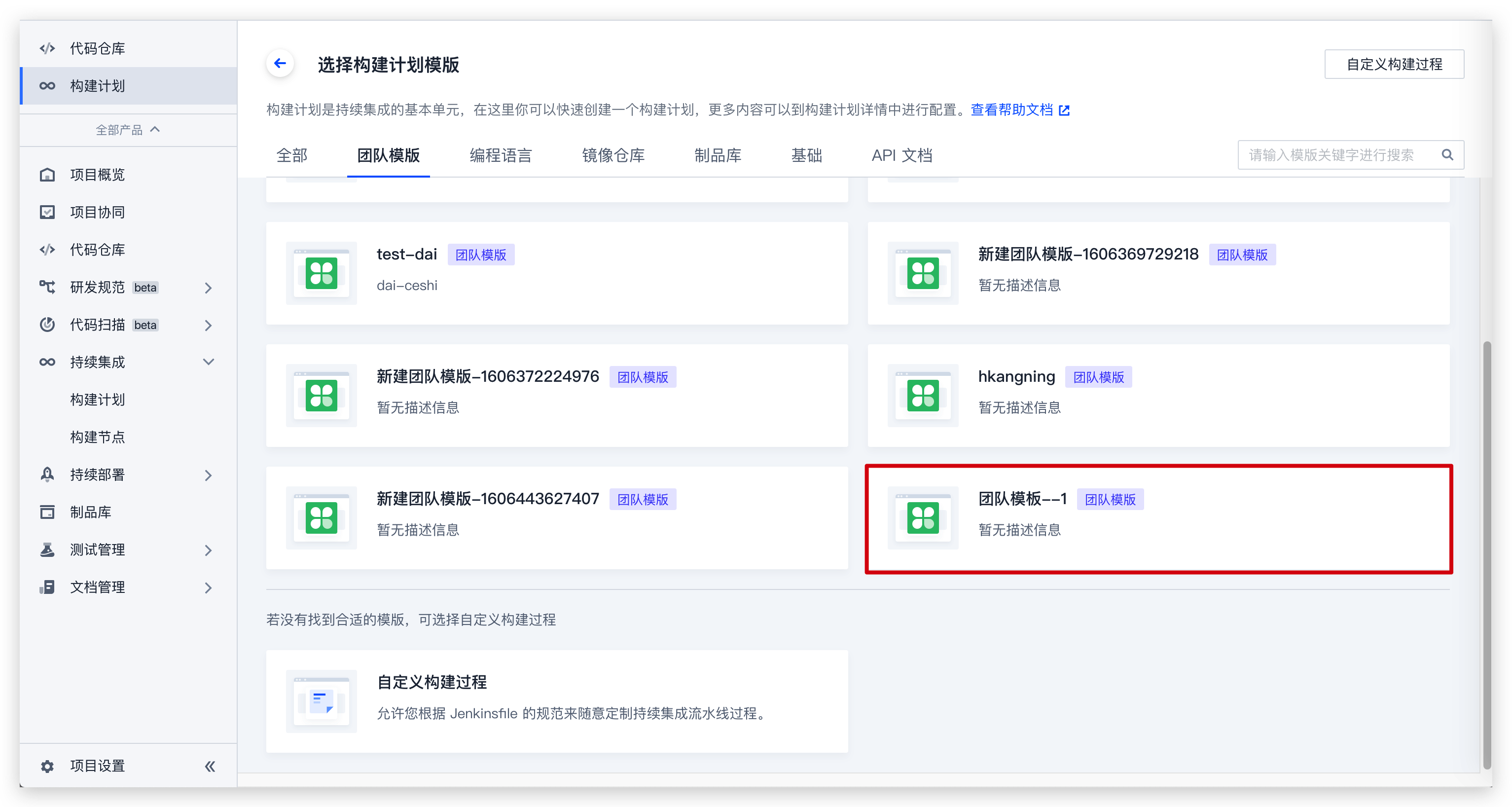Select the 团队模版 tab
Screen dimensions: 1512x807
[389, 155]
